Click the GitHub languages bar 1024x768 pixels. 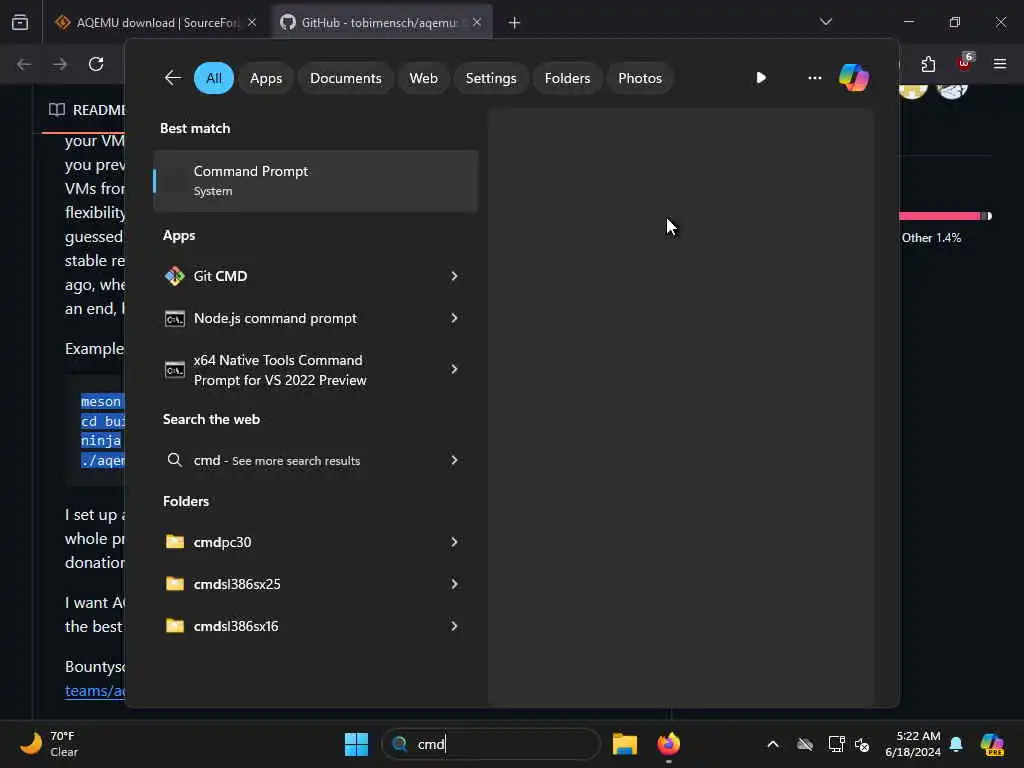pyautogui.click(x=945, y=216)
